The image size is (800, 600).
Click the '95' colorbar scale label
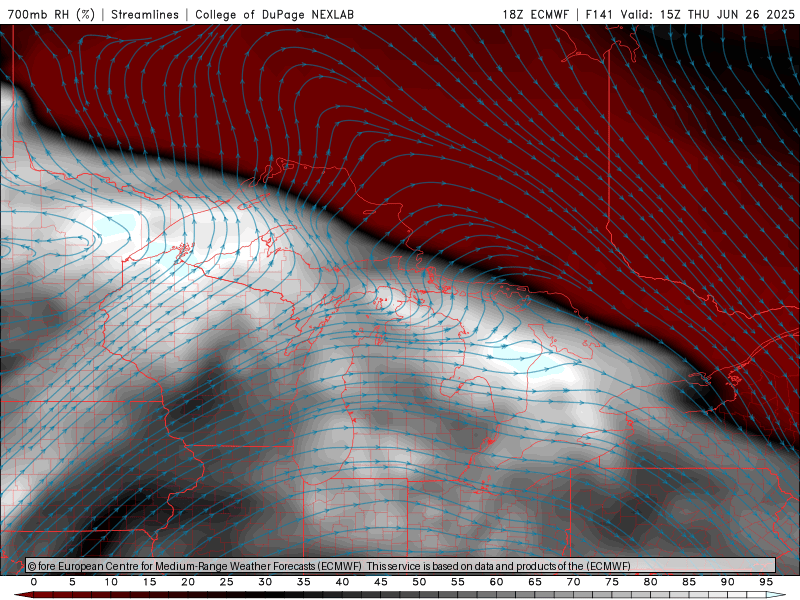click(766, 582)
